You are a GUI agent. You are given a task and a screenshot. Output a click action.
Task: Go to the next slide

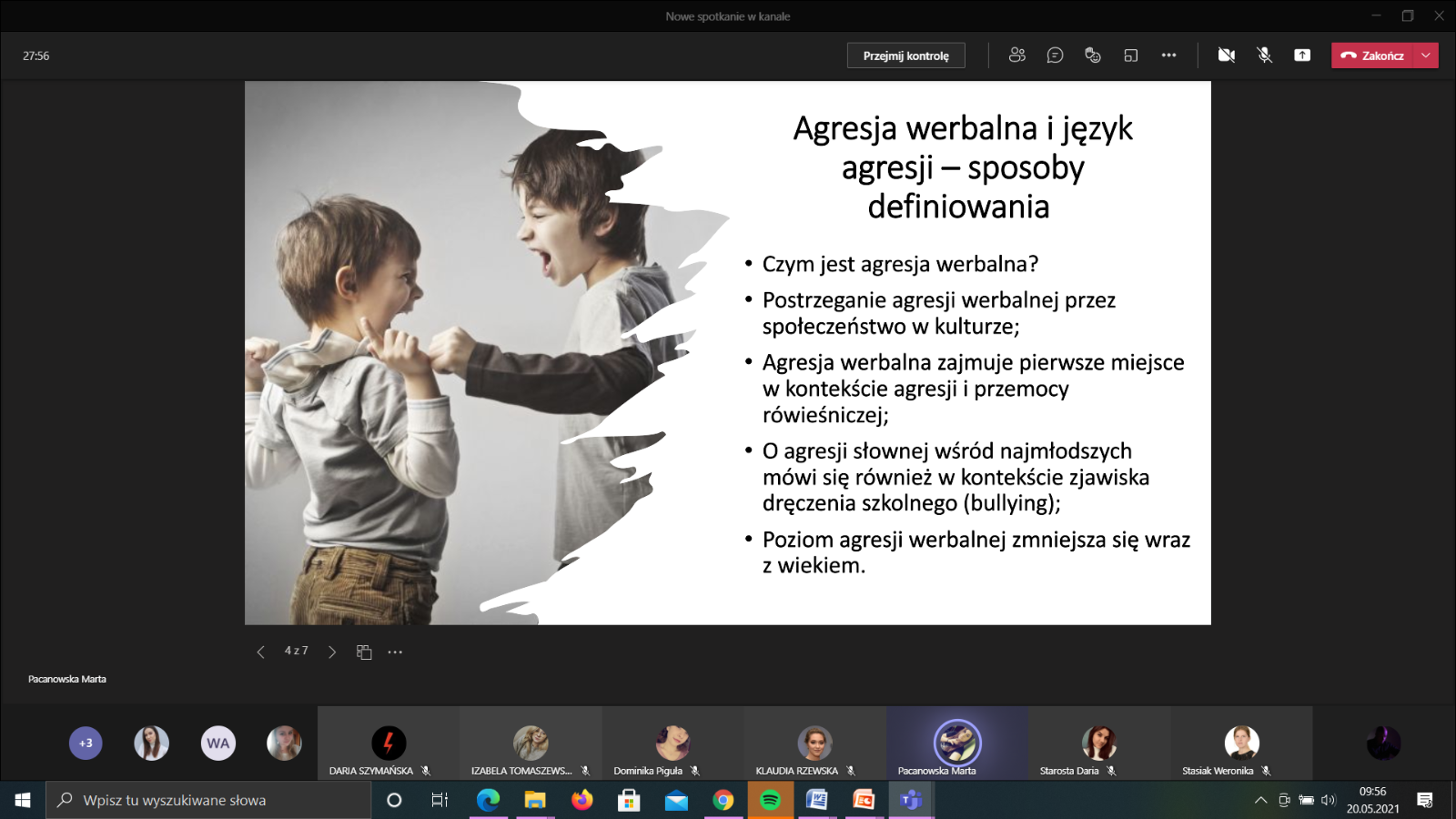(x=332, y=652)
